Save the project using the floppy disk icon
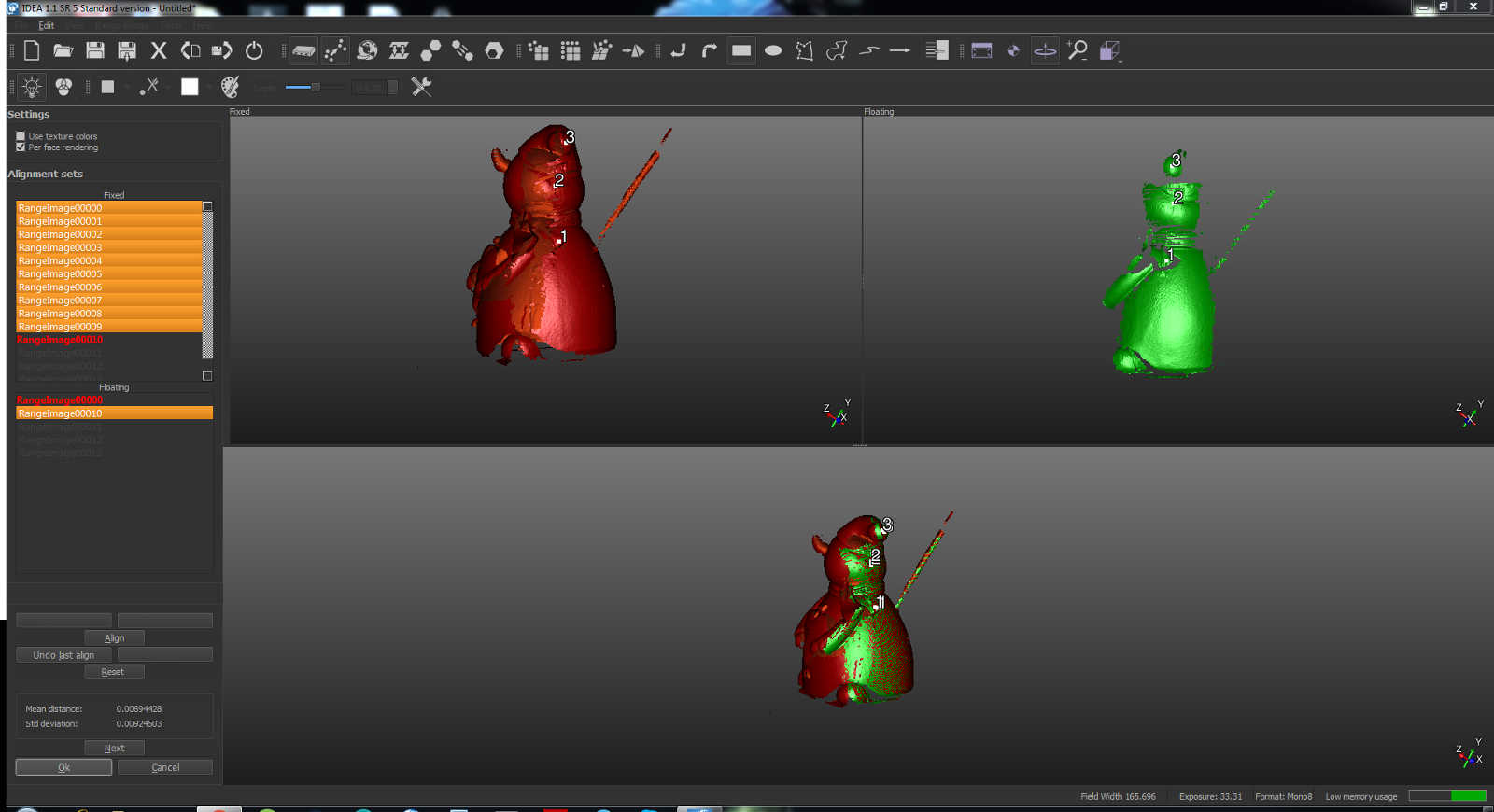 coord(94,50)
